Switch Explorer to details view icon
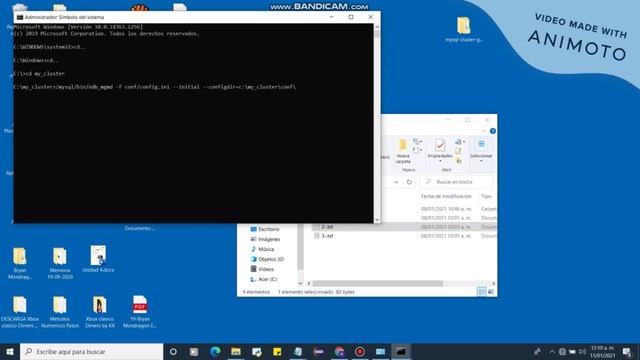 [x=482, y=291]
